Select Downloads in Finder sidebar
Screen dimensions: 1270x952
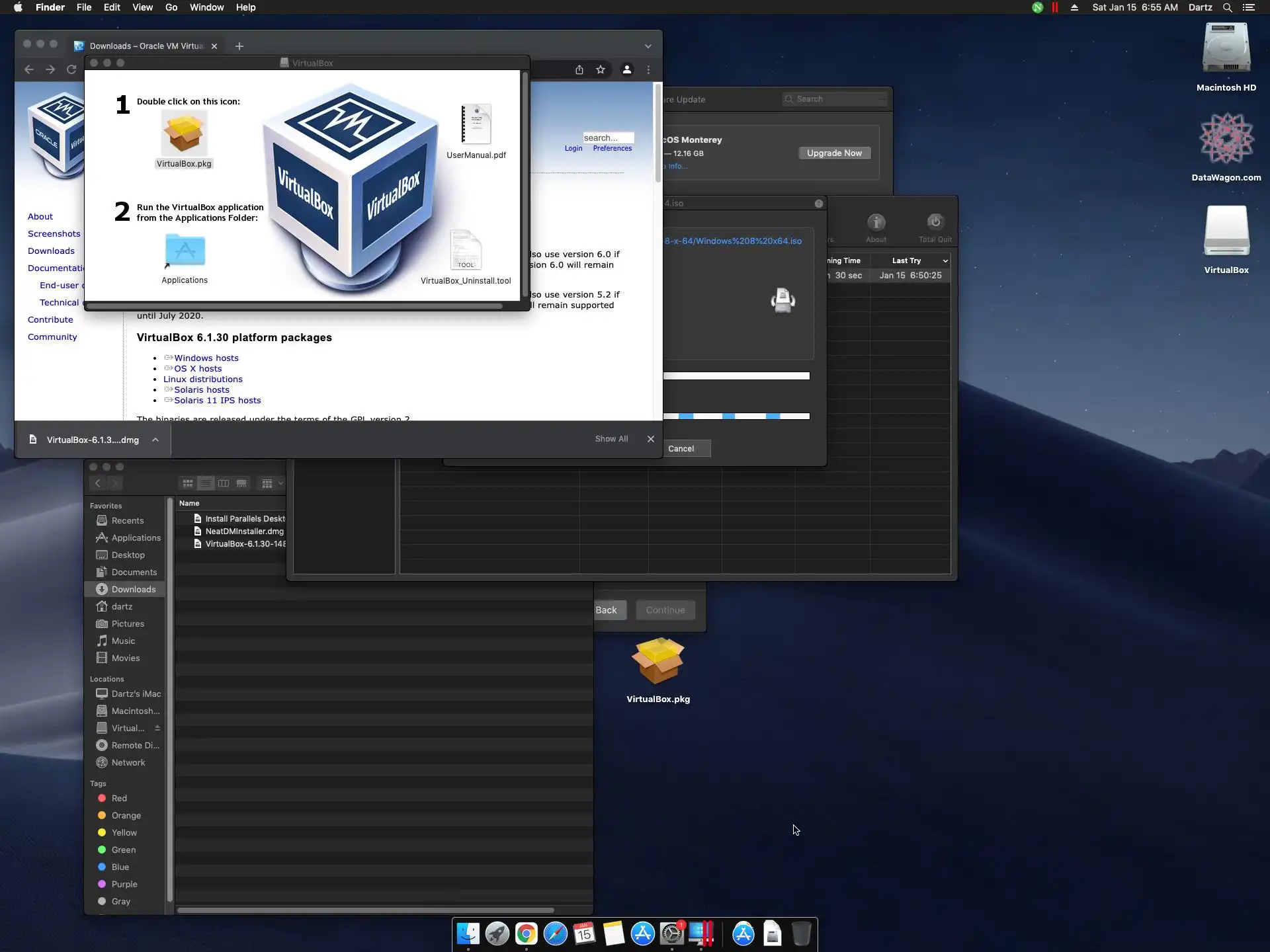(133, 589)
